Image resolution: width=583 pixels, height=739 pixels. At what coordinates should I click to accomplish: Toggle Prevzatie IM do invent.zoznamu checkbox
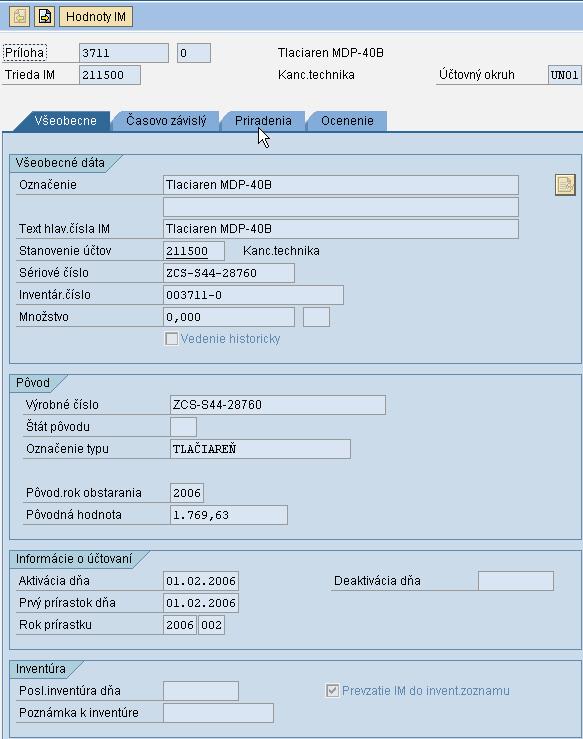click(x=332, y=691)
